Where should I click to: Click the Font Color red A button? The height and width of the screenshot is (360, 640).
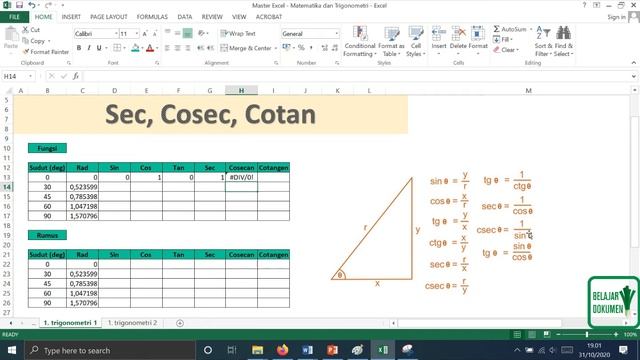(150, 48)
